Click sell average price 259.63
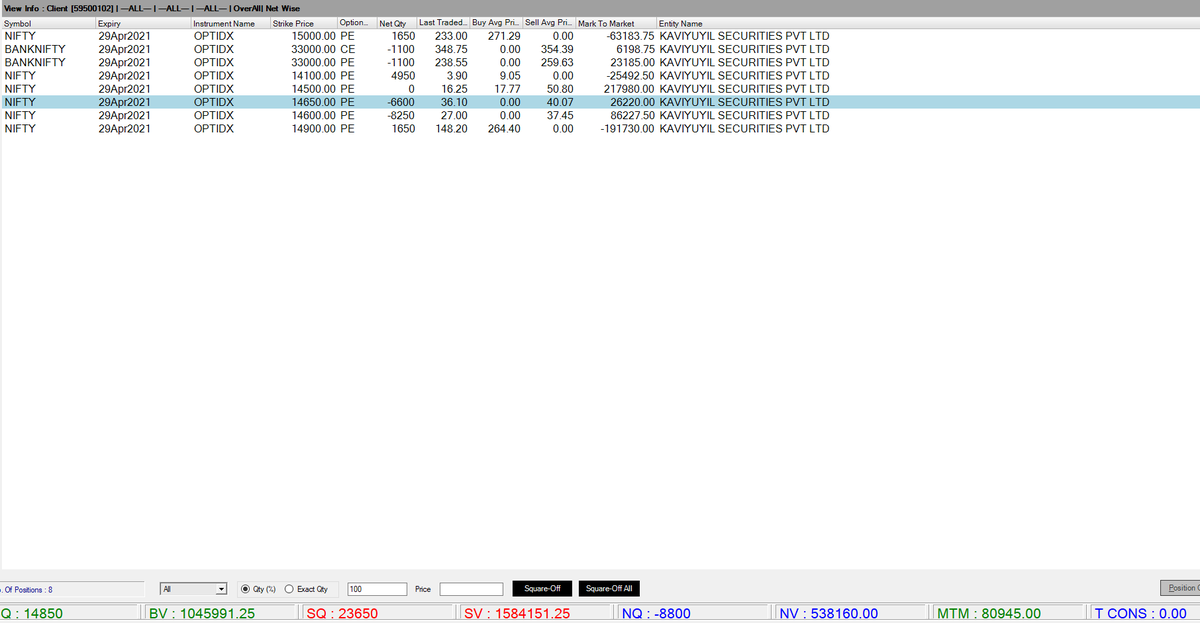Screen dimensions: 1200x623 557,62
